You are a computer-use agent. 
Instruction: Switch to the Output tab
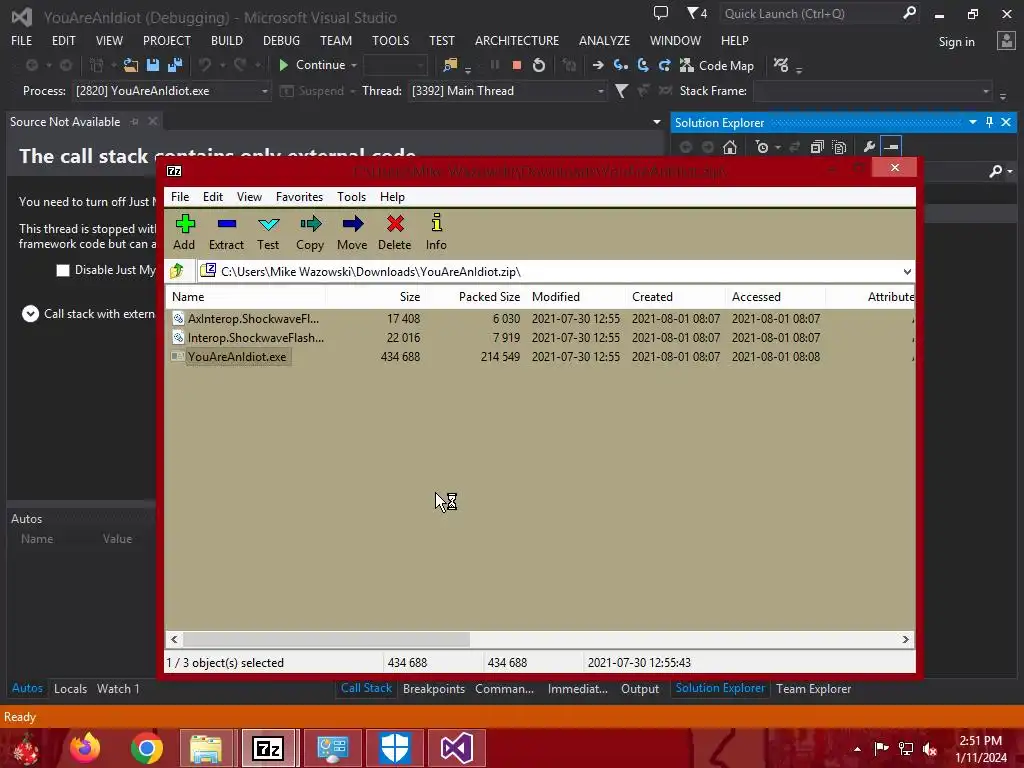(x=639, y=689)
